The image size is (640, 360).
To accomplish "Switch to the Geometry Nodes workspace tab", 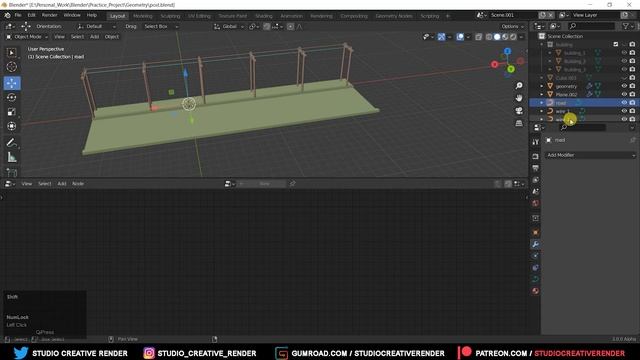I will tap(394, 16).
